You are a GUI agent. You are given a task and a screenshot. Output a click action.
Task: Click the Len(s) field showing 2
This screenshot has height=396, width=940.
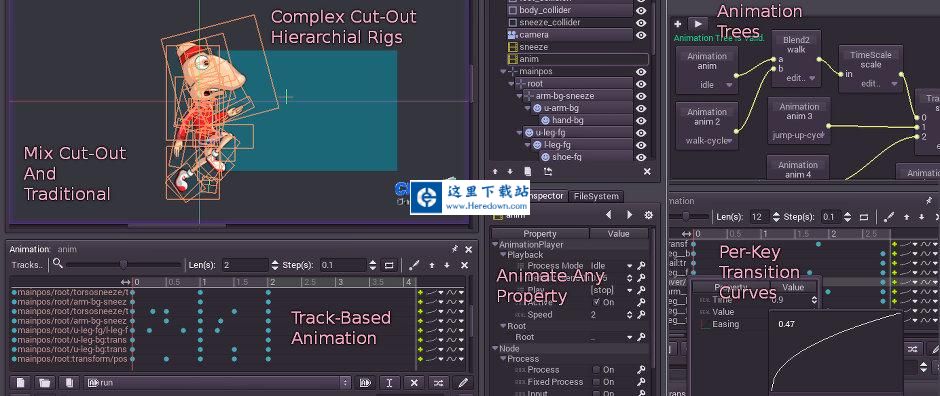tap(245, 265)
